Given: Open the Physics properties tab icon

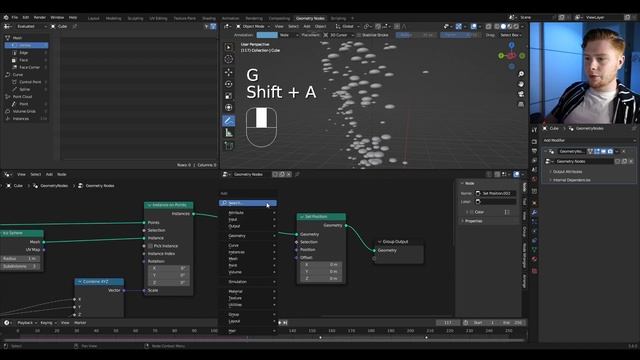Looking at the screenshot, I should (534, 231).
